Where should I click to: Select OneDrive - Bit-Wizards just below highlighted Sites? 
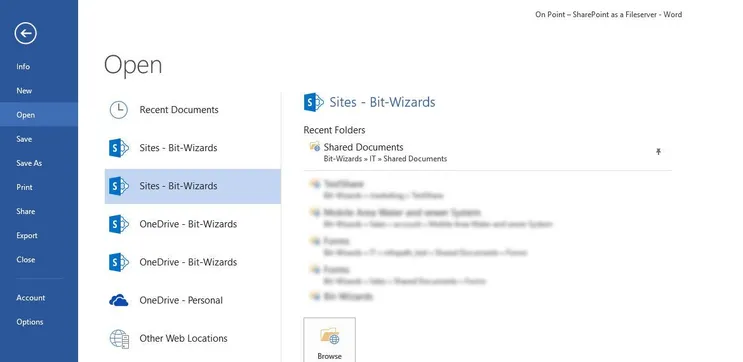tap(192, 224)
